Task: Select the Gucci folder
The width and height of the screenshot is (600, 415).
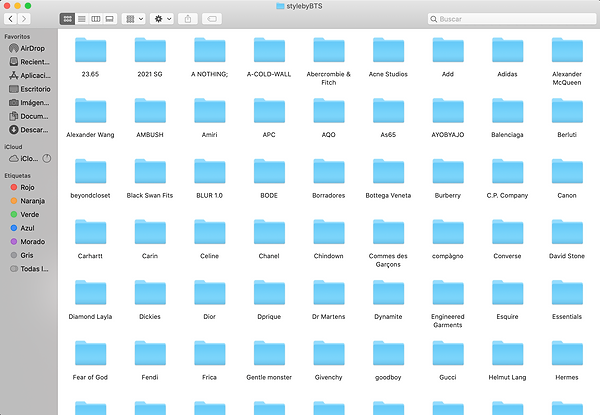Action: coord(448,353)
